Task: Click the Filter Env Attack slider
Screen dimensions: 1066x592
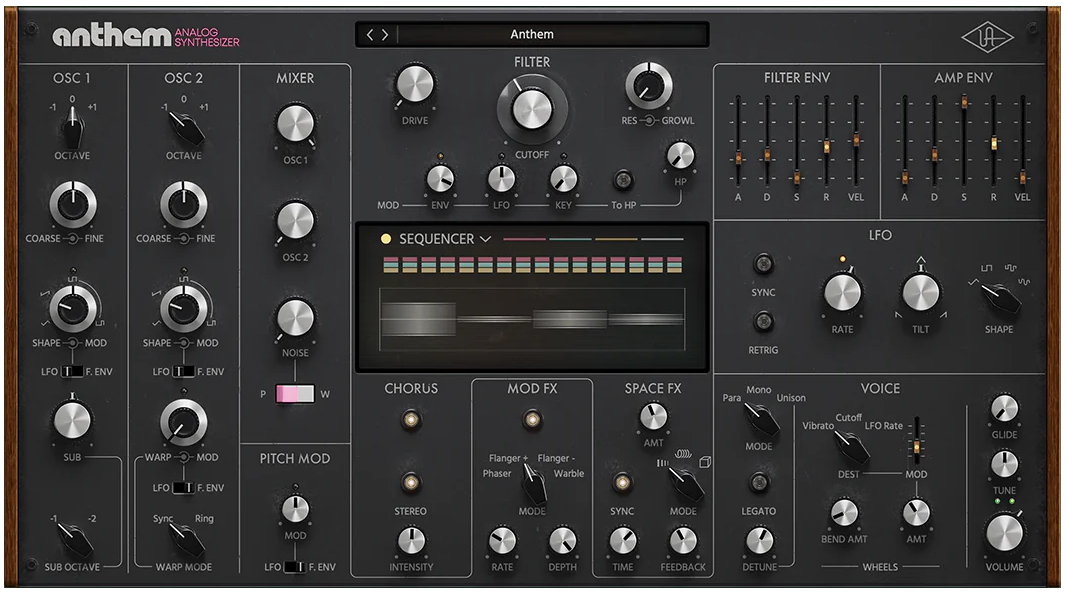Action: pyautogui.click(x=738, y=158)
